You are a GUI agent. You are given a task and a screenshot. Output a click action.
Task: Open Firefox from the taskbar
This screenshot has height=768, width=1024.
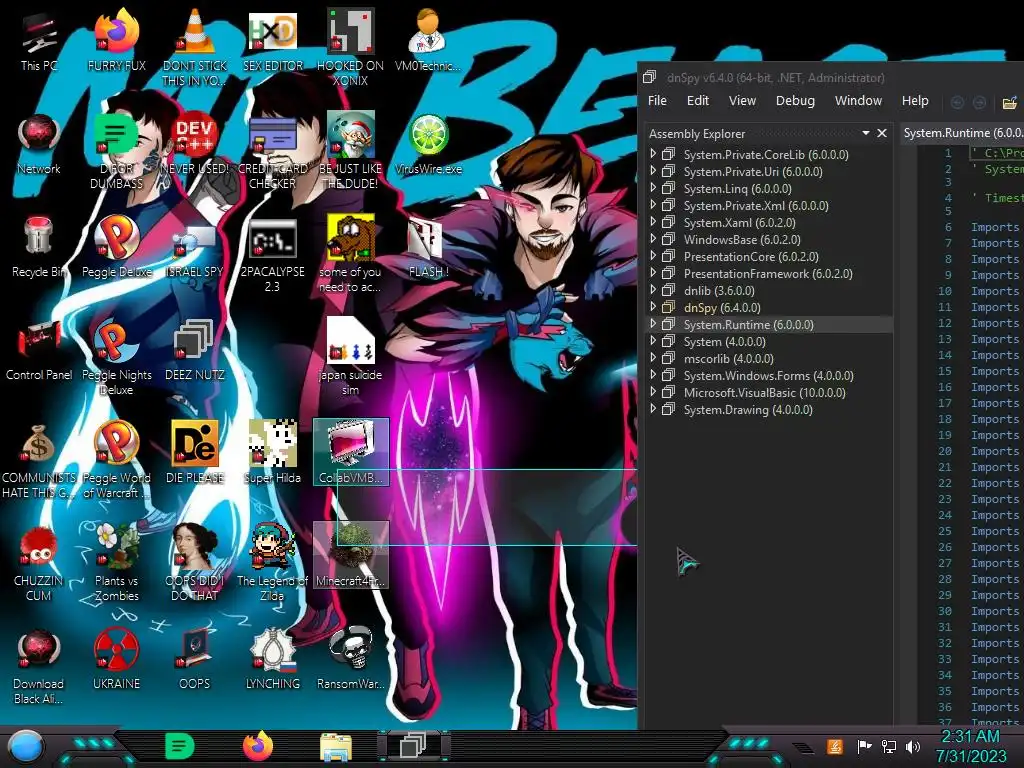258,746
